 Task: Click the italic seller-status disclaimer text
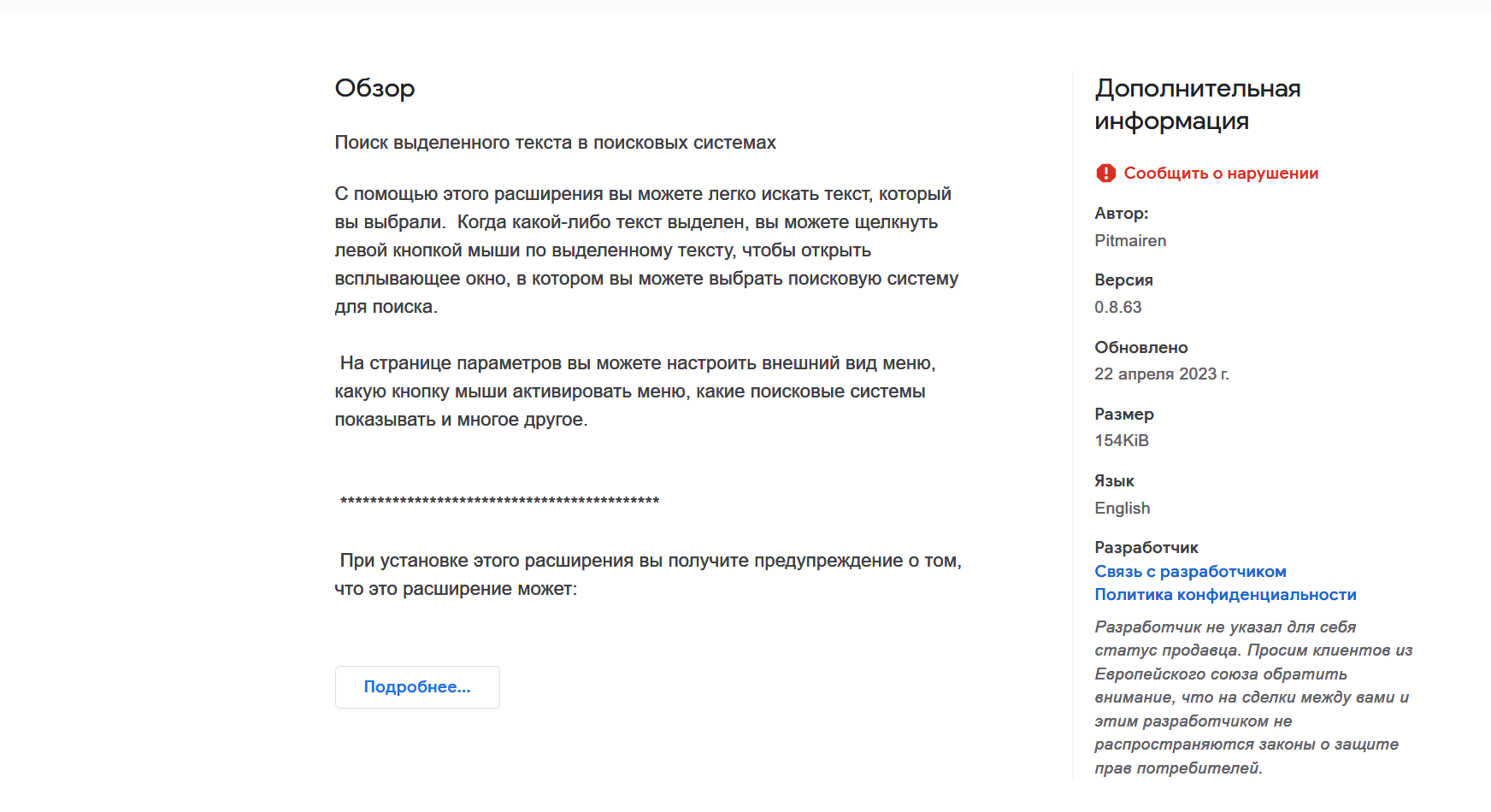pos(1253,697)
